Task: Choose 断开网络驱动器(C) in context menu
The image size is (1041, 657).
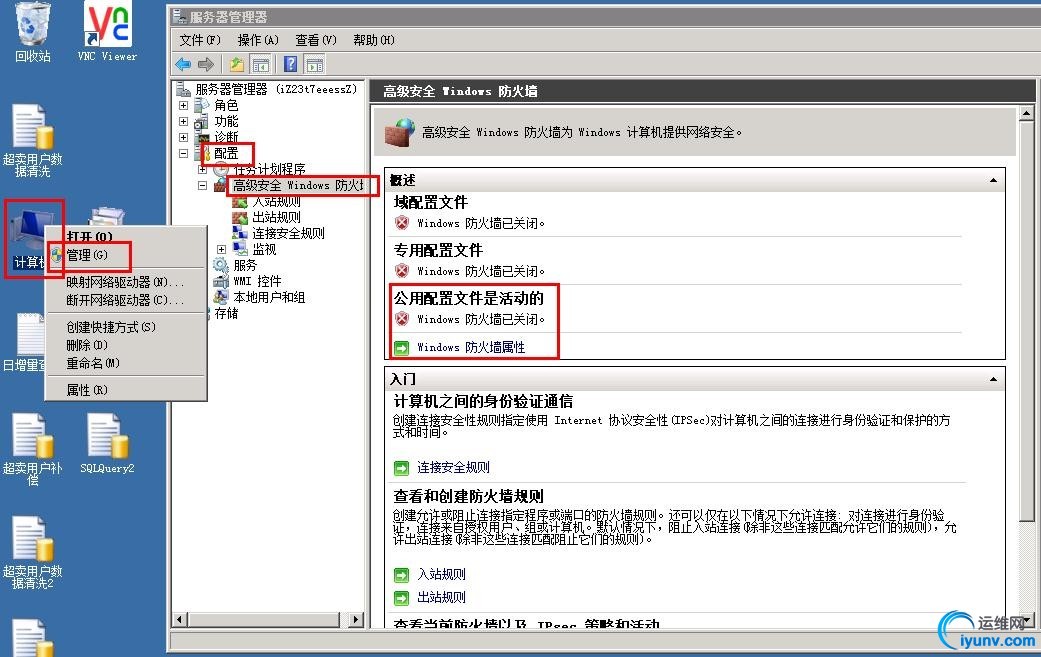Action: click(x=126, y=300)
